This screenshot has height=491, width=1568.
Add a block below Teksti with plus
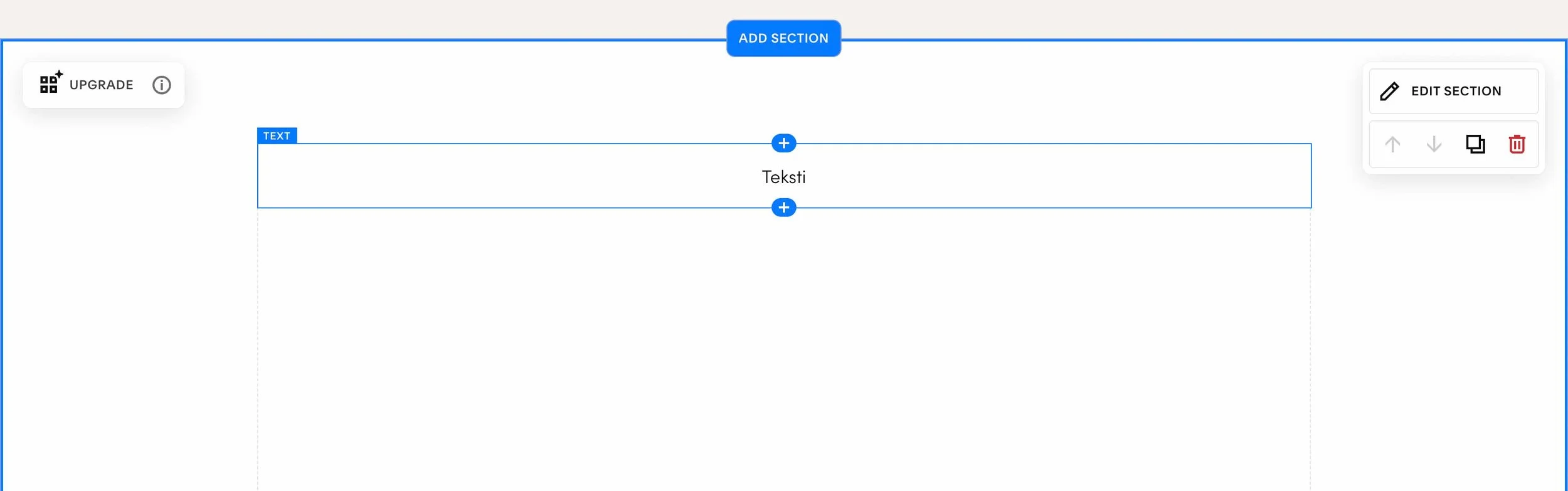[783, 208]
